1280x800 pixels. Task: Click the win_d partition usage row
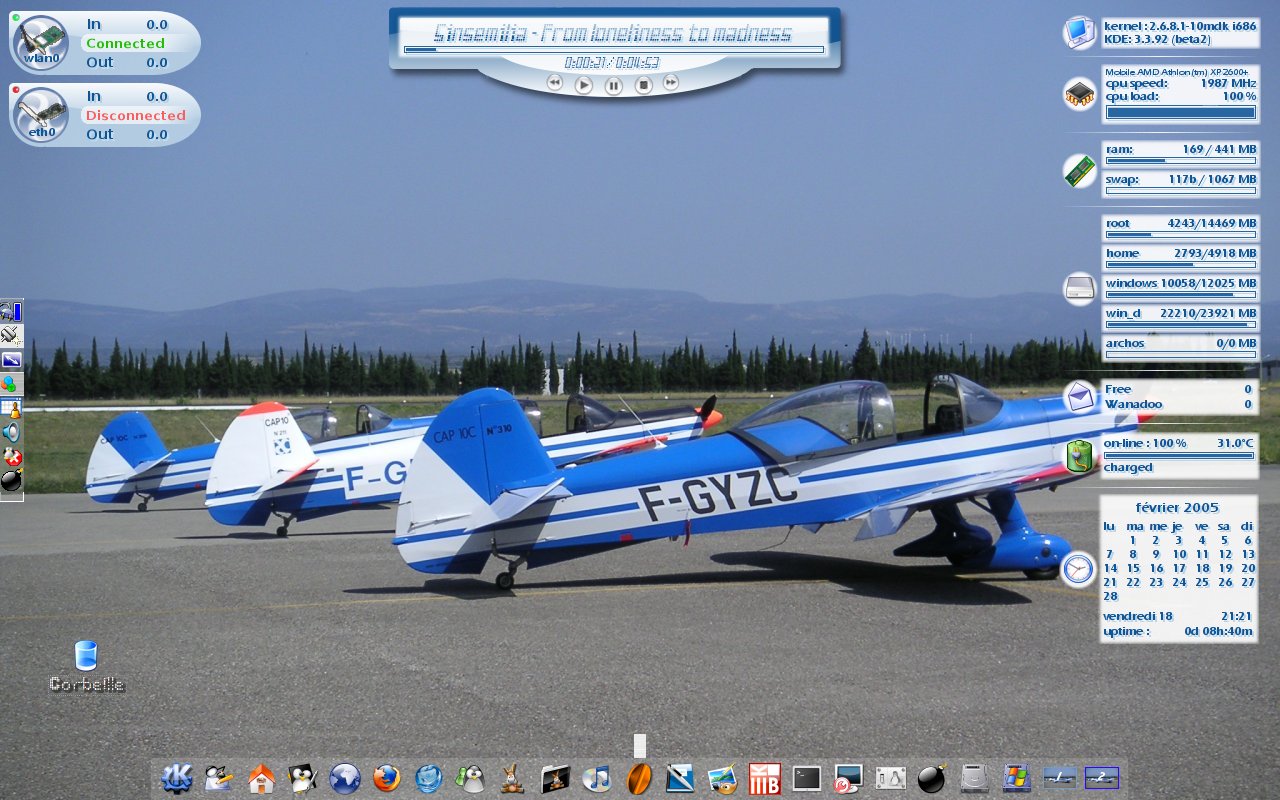pos(1180,317)
